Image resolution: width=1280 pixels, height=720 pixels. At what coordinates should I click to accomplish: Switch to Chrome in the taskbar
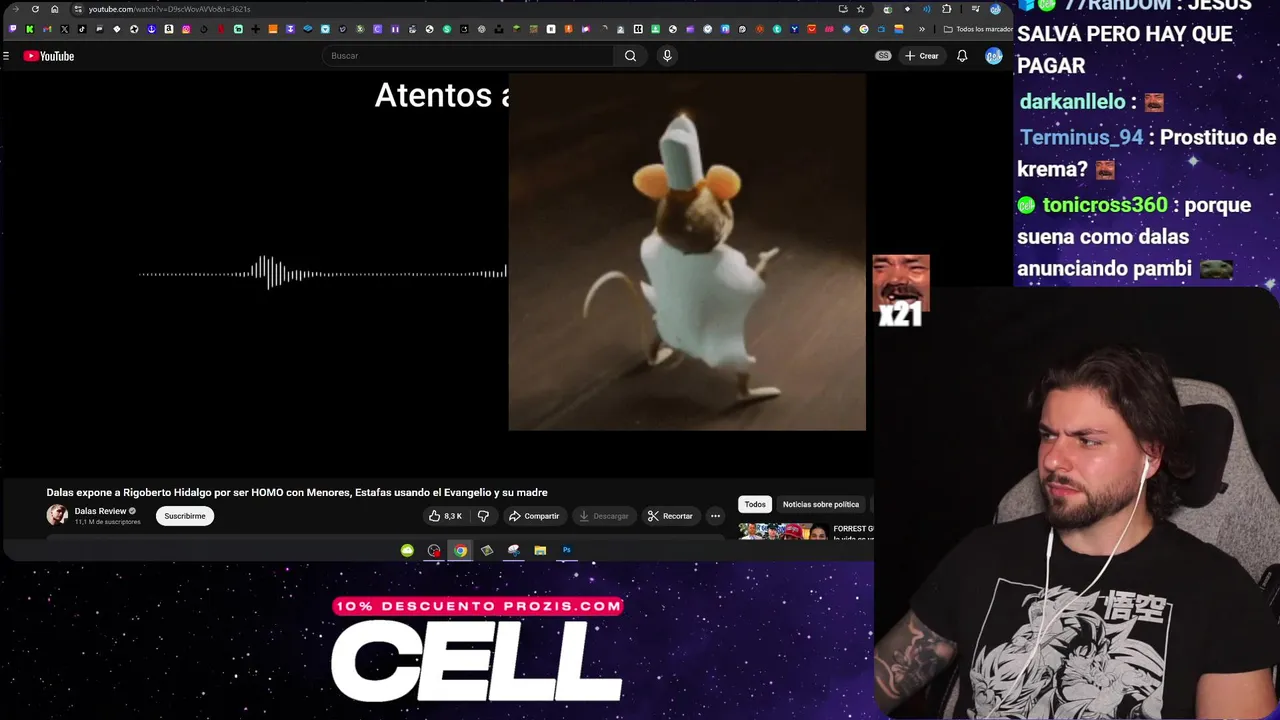[460, 550]
